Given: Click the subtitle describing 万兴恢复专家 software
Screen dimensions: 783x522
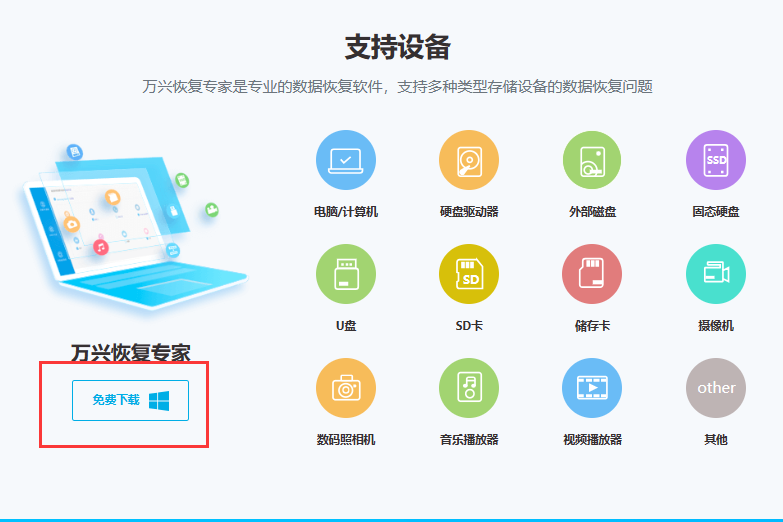Looking at the screenshot, I should 397,86.
